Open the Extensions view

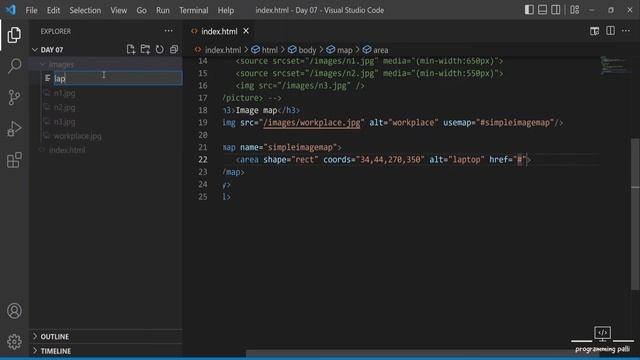point(14,160)
